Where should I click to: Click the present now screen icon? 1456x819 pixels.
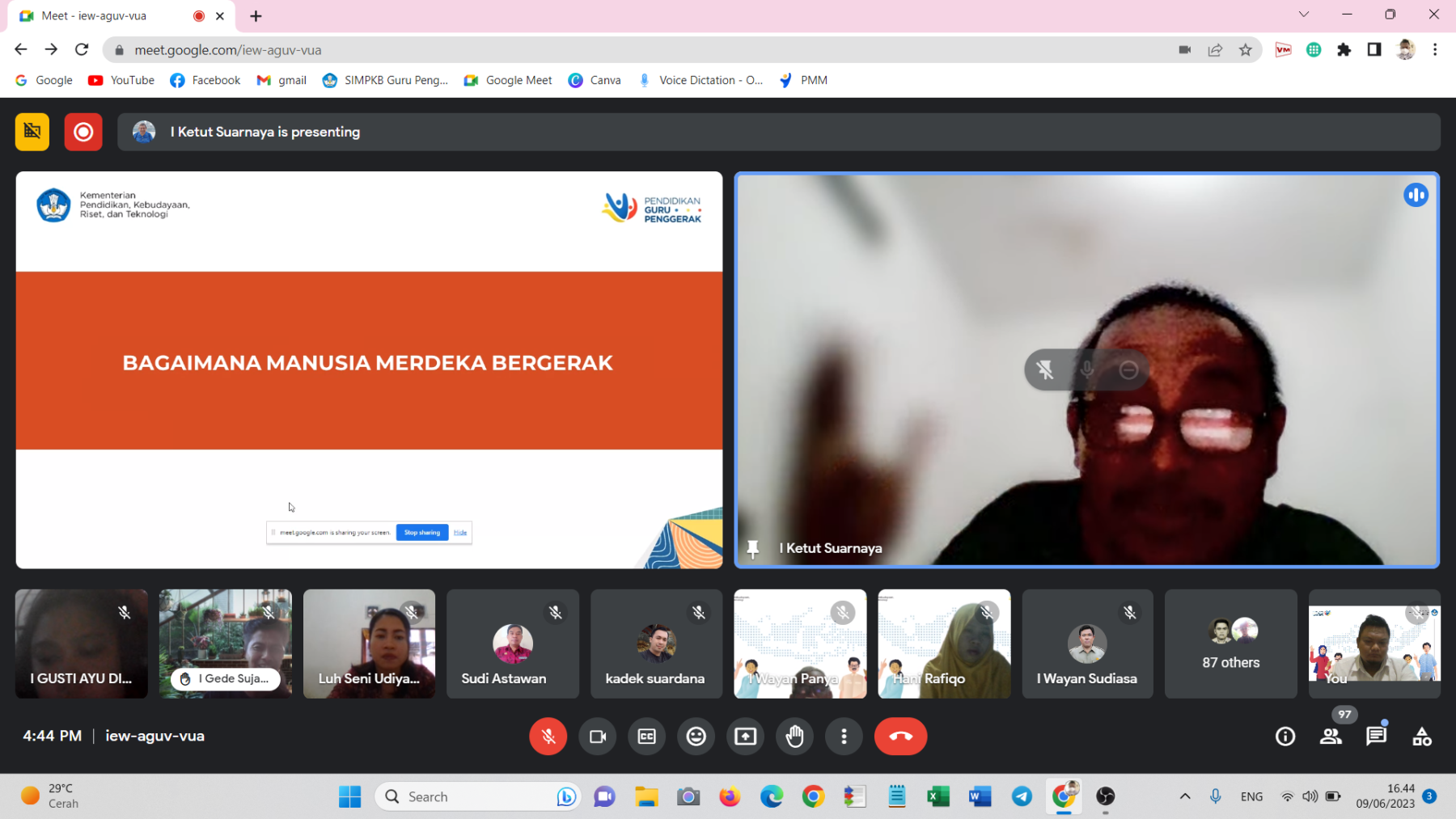tap(746, 737)
